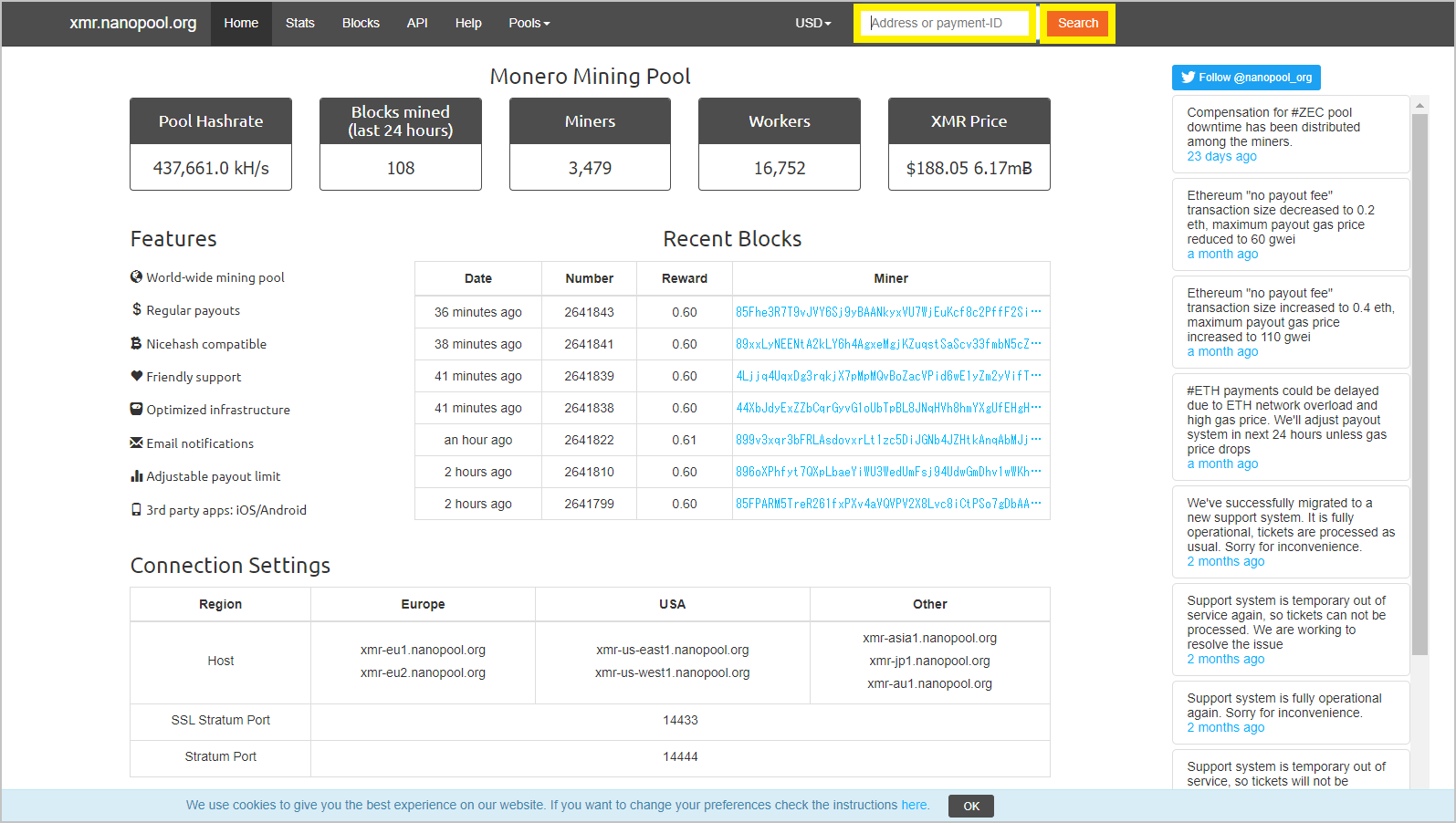Click the heart icon beside Friendly support
This screenshot has height=823, width=1456.
(137, 376)
